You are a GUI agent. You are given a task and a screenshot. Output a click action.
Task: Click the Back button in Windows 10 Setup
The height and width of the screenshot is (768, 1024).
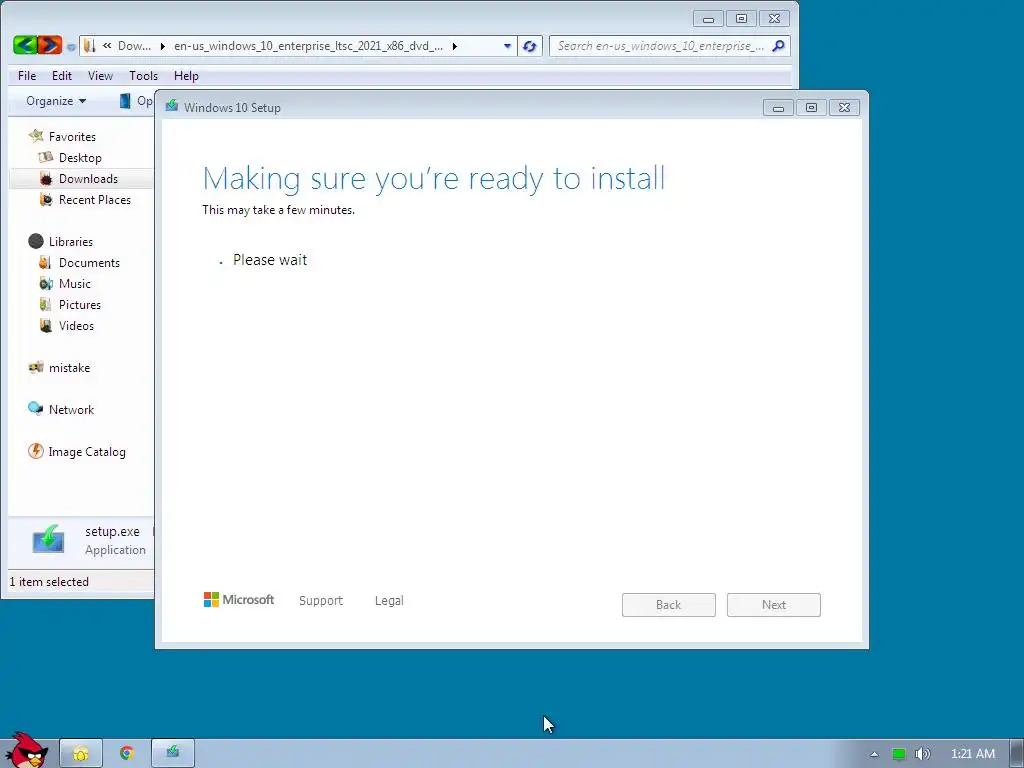tap(669, 605)
